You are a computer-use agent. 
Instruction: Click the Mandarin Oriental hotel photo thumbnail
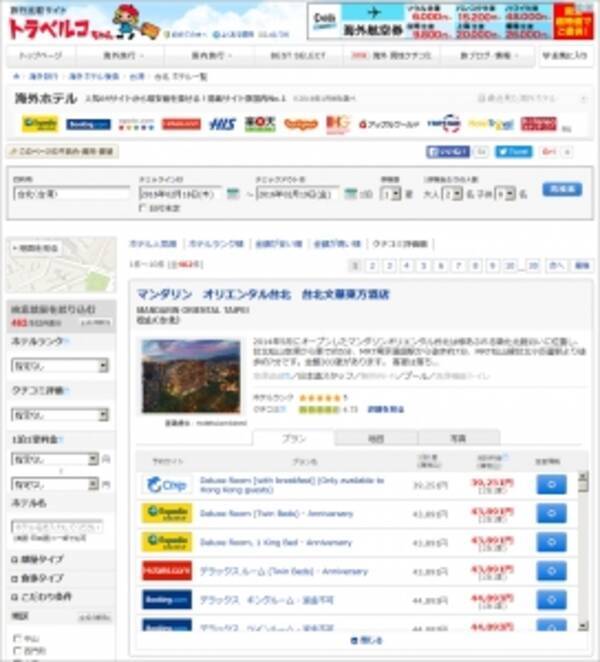pos(190,377)
